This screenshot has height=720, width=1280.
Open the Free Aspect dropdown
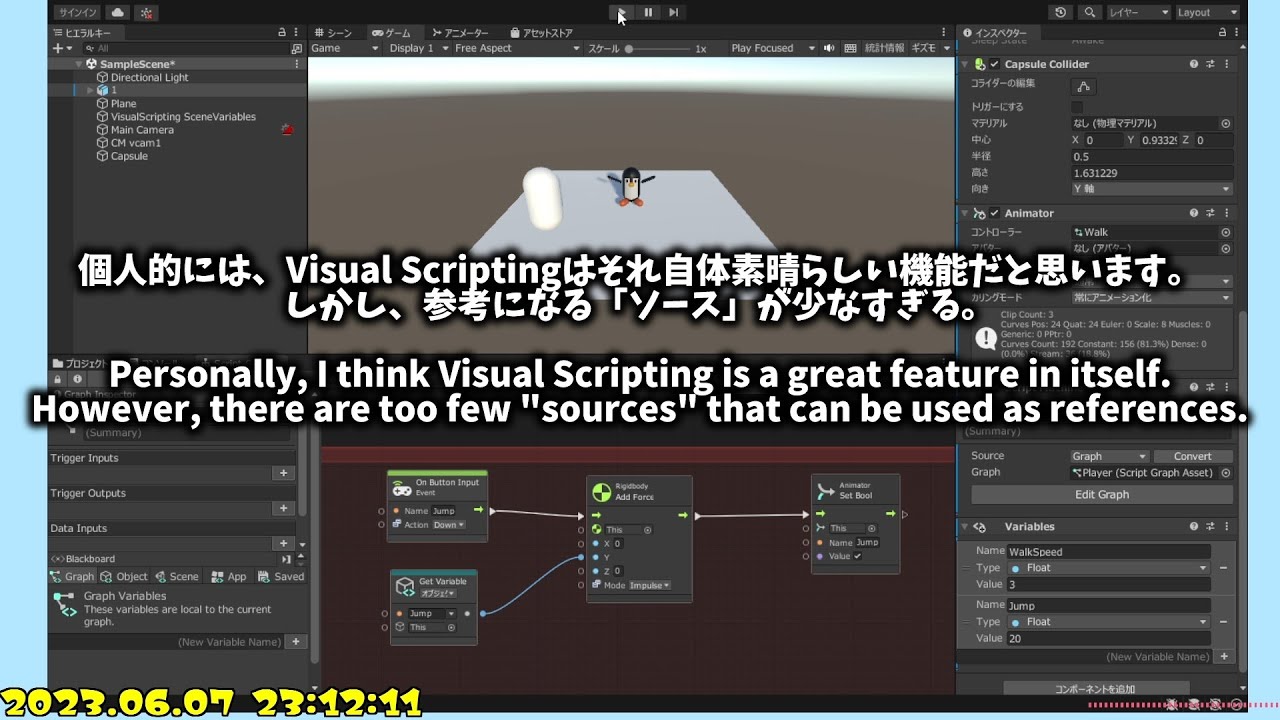point(516,48)
